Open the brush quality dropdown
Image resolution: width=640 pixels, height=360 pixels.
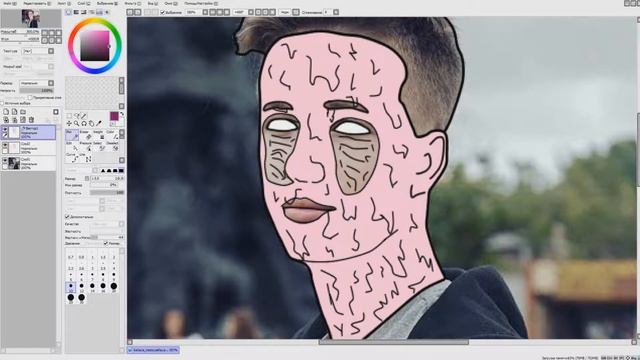pos(107,224)
